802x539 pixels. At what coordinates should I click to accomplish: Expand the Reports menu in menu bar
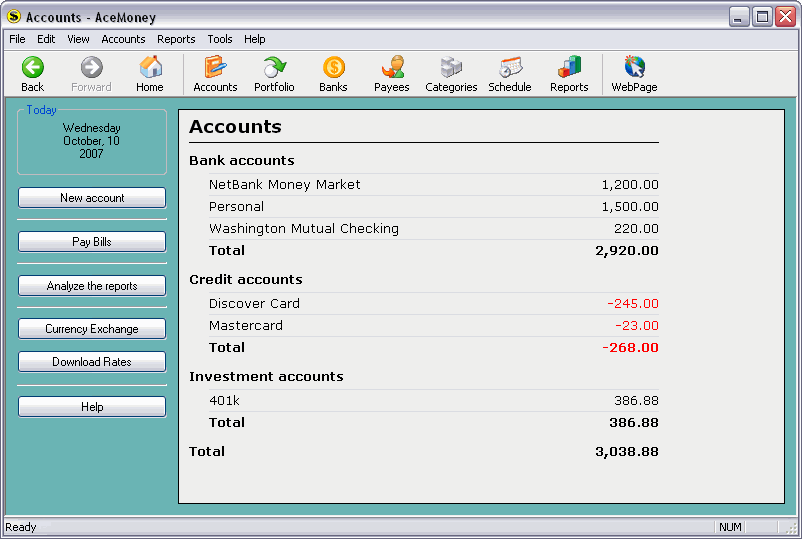pos(176,39)
